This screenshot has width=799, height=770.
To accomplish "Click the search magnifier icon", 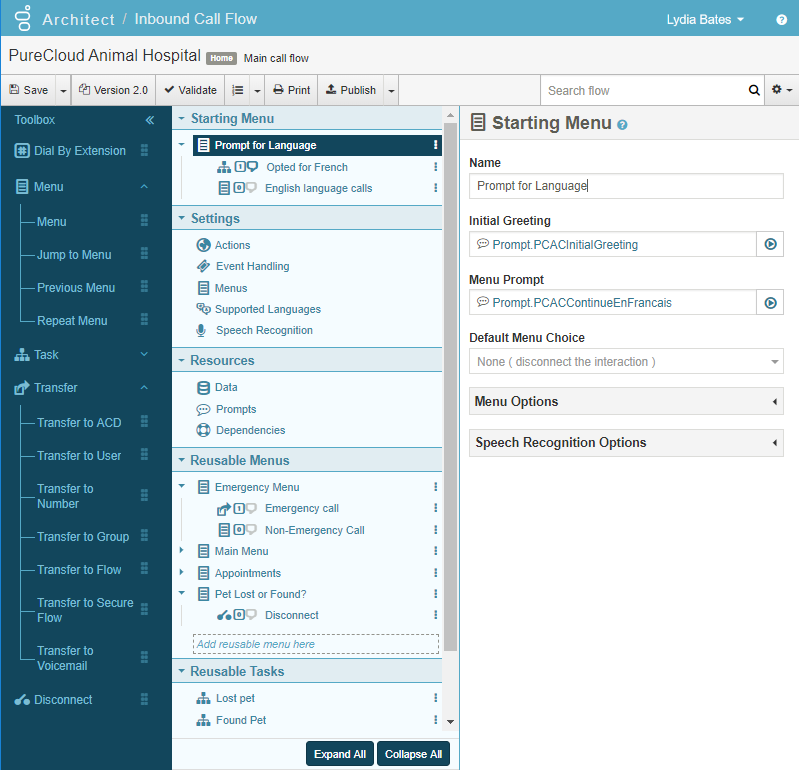I will [x=754, y=90].
